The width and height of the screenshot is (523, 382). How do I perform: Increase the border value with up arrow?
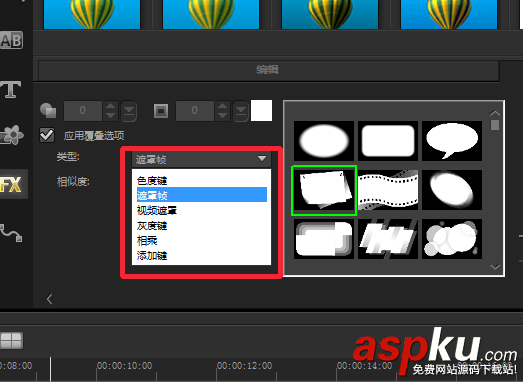pyautogui.click(x=222, y=106)
